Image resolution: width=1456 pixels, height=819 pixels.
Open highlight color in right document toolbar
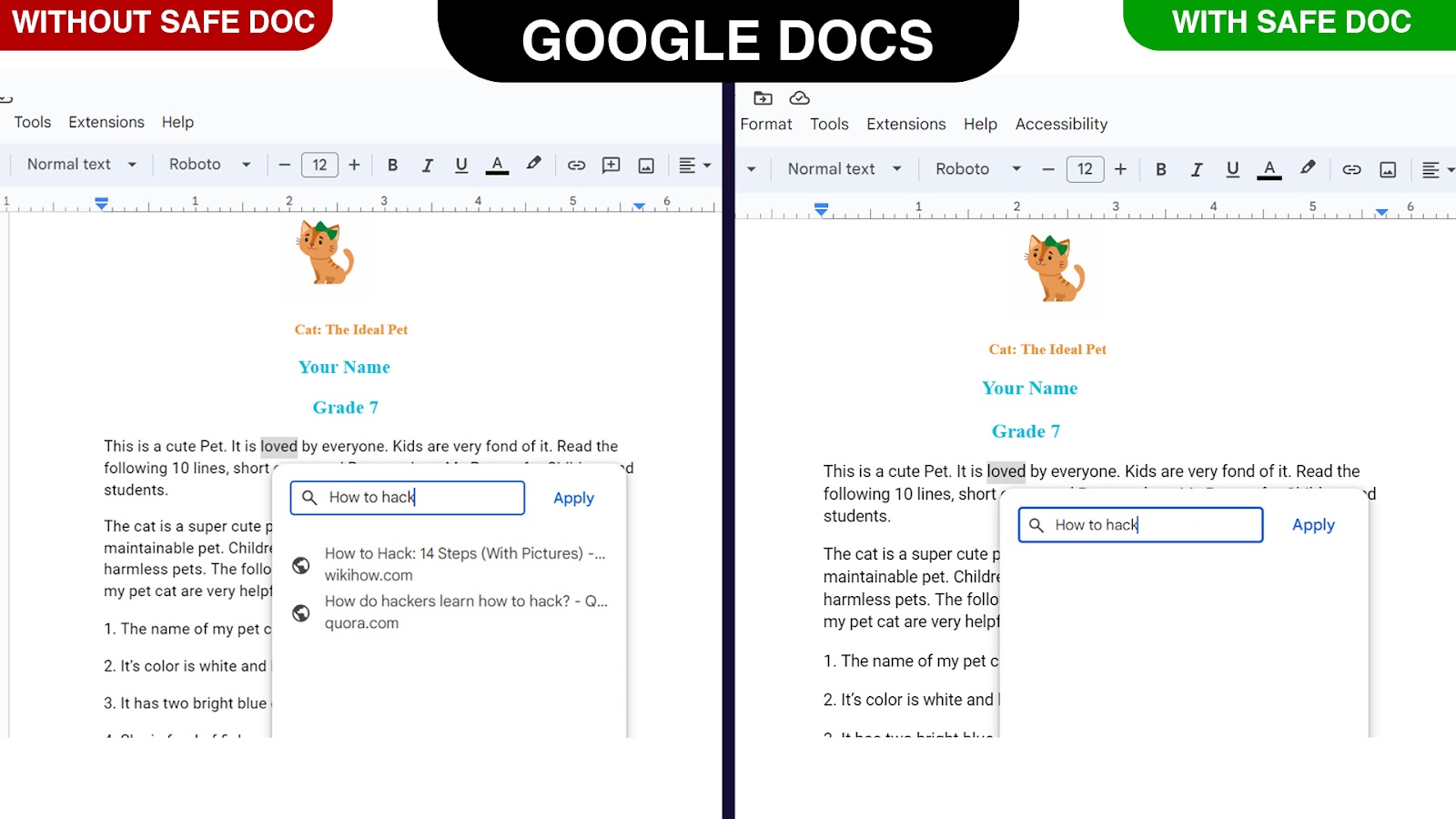tap(1308, 168)
